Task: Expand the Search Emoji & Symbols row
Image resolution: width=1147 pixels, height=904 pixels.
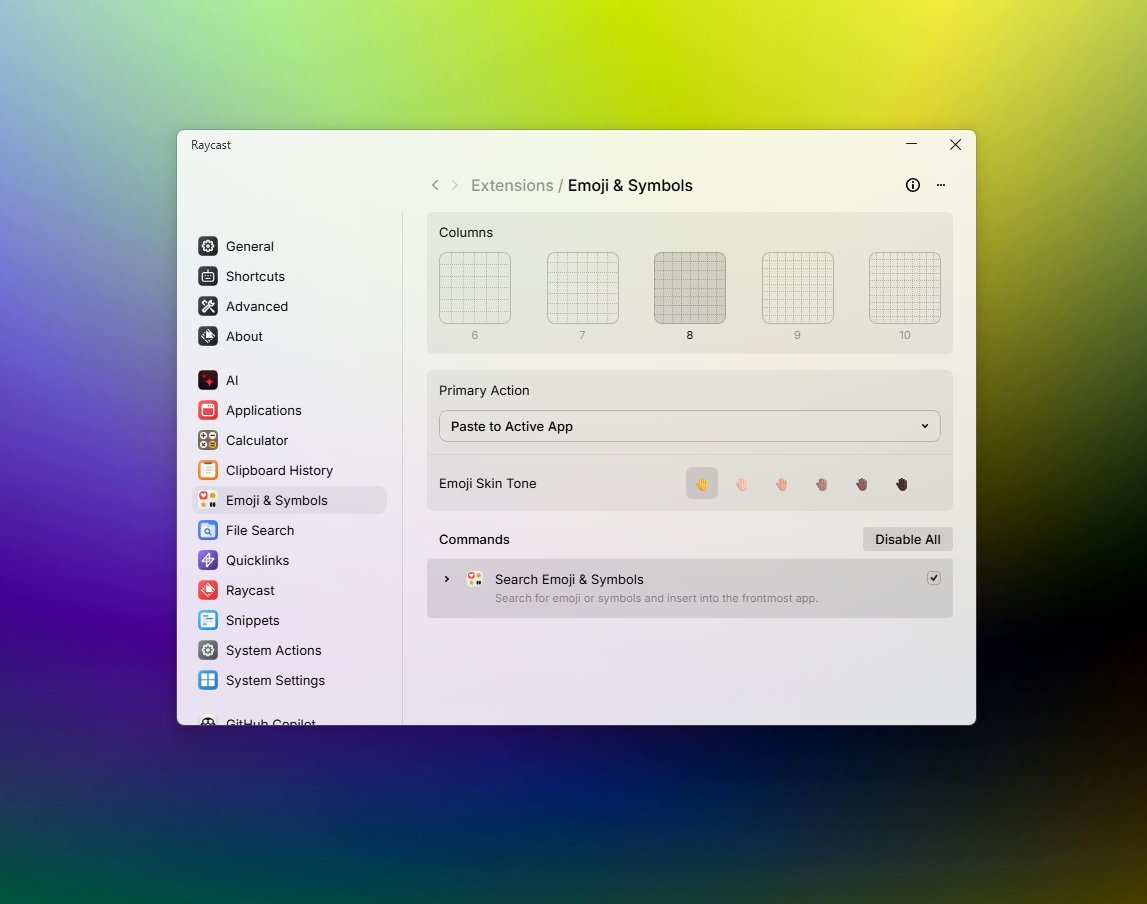Action: point(447,579)
